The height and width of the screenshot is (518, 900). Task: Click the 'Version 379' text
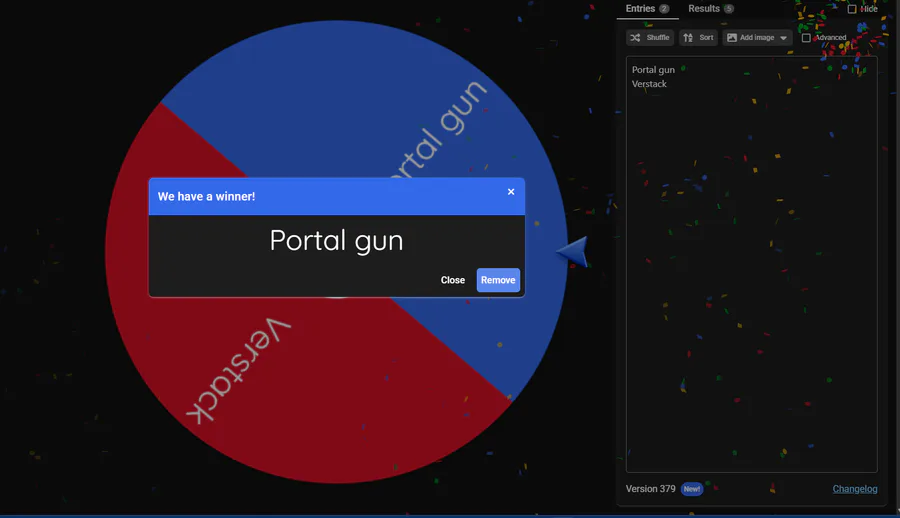tap(650, 489)
